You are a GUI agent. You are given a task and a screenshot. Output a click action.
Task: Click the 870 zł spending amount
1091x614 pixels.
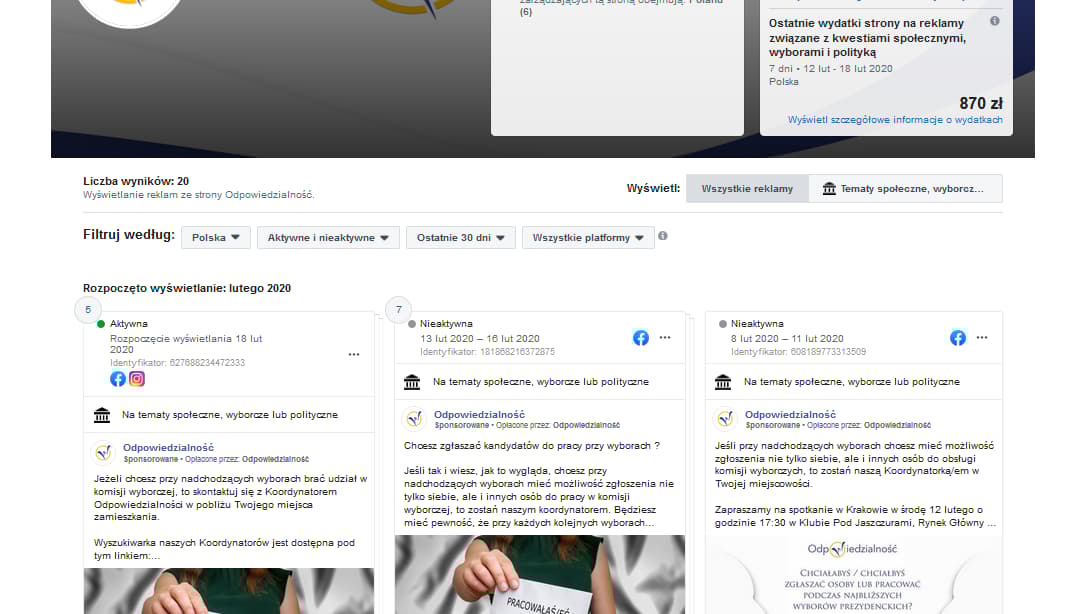tap(981, 104)
